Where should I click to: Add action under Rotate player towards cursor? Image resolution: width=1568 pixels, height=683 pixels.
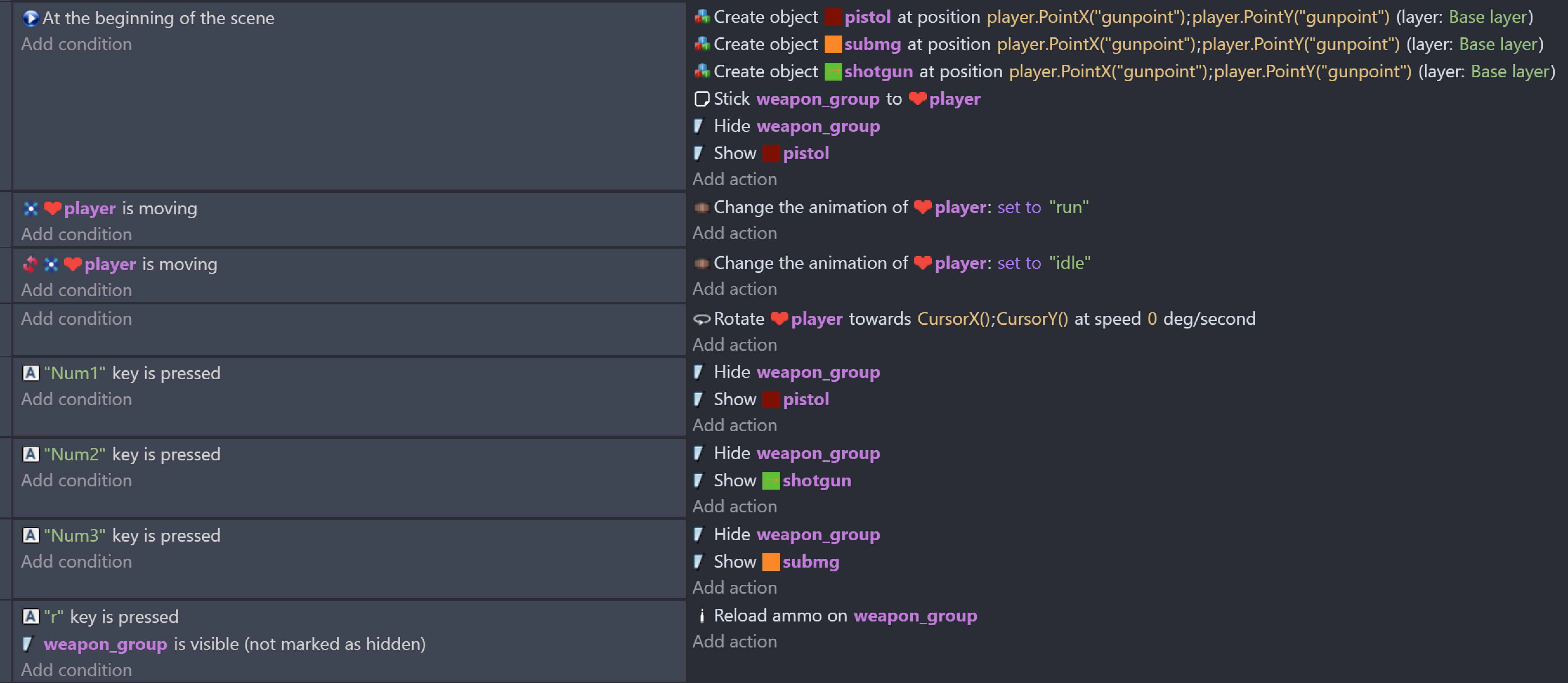pos(734,345)
